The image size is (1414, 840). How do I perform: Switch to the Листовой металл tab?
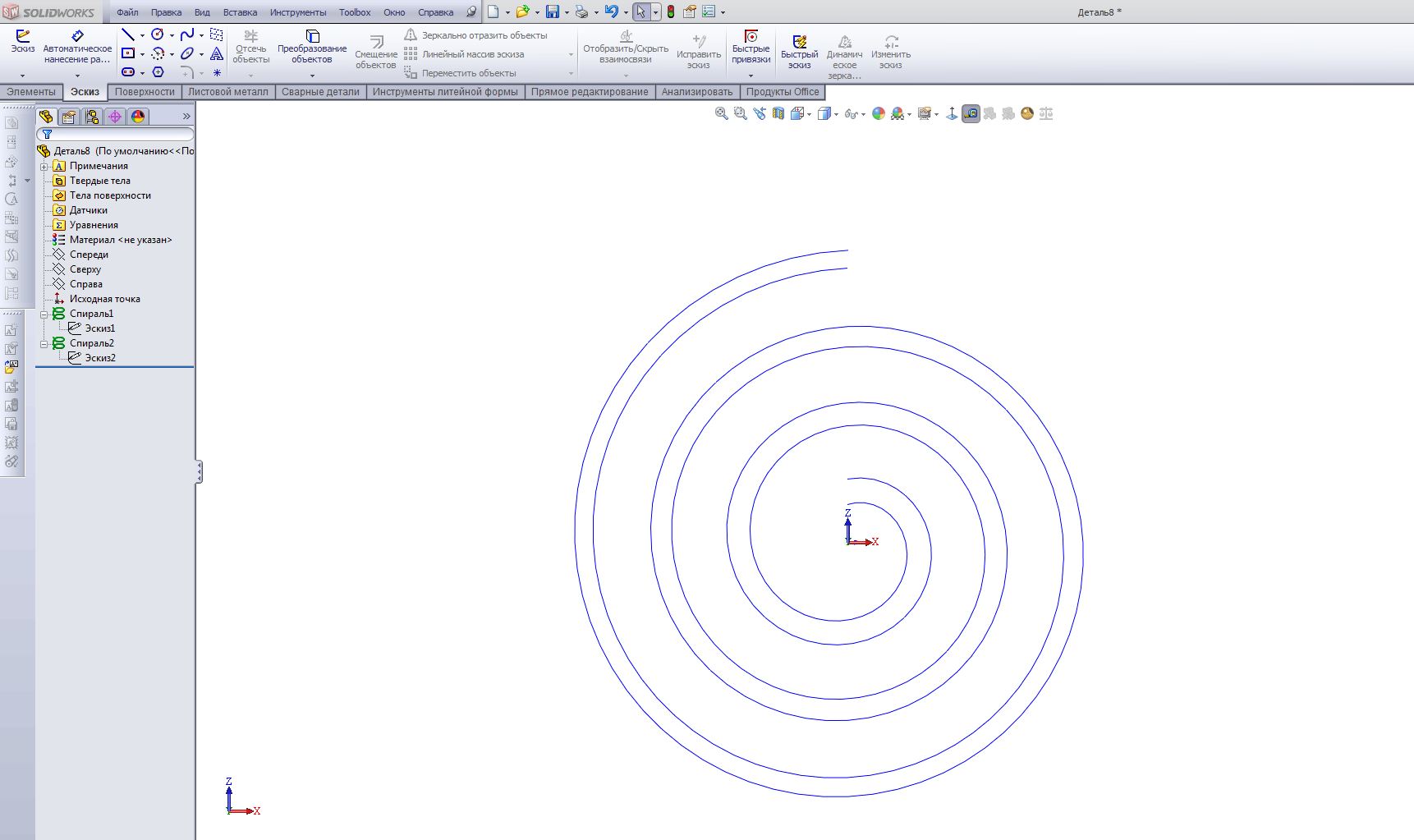tap(228, 92)
